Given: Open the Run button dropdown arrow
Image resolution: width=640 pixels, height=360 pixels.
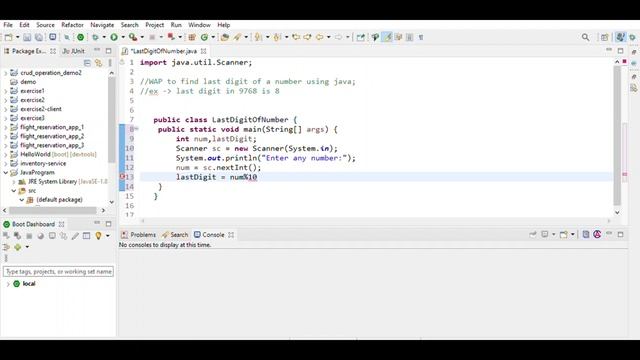Looking at the screenshot, I should [x=123, y=37].
